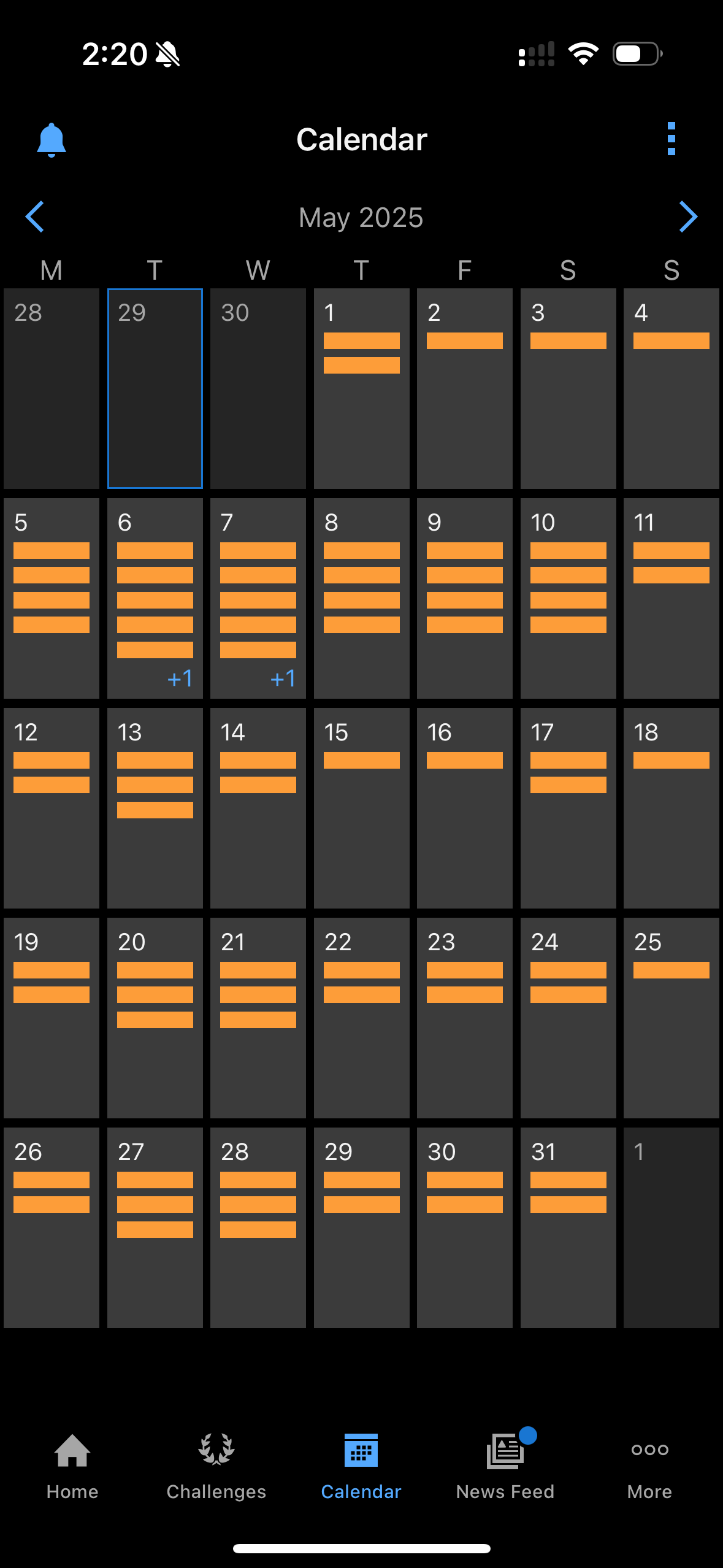Open May 1 with two events
Viewport: 723px width, 1568px height.
tap(362, 388)
